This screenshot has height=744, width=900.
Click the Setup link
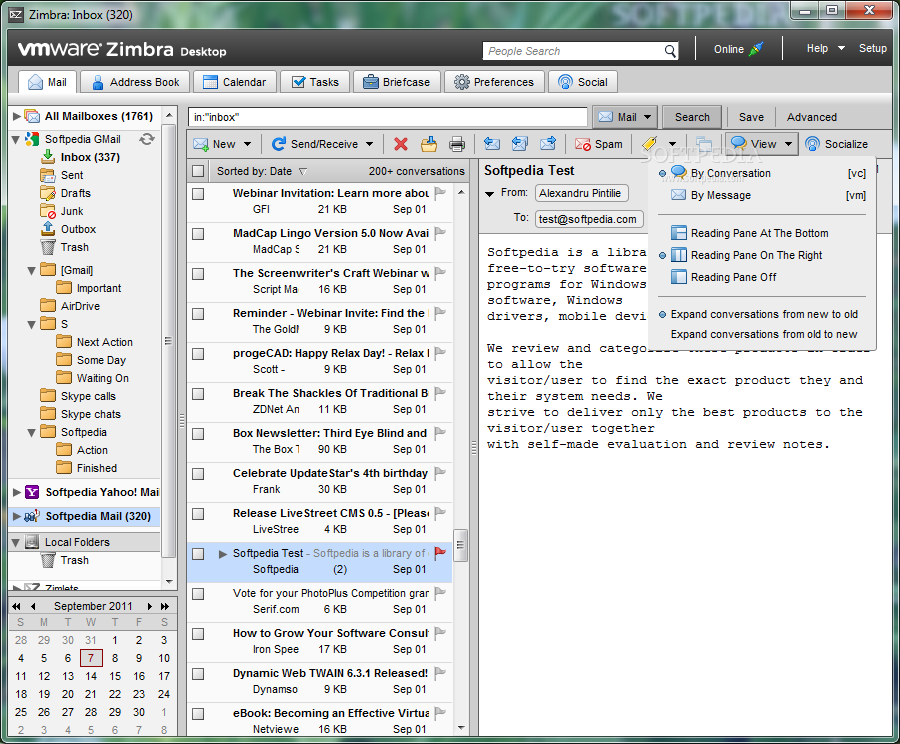(x=872, y=48)
